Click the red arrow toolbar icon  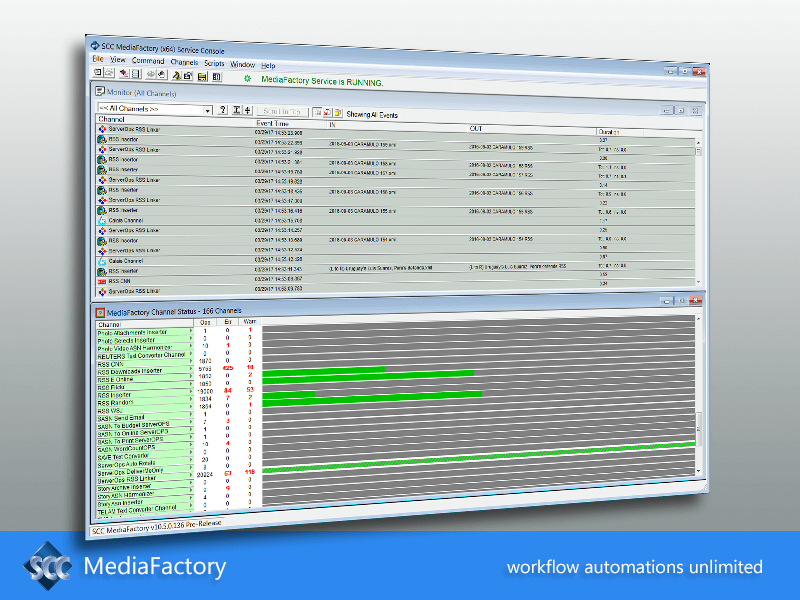coord(124,73)
